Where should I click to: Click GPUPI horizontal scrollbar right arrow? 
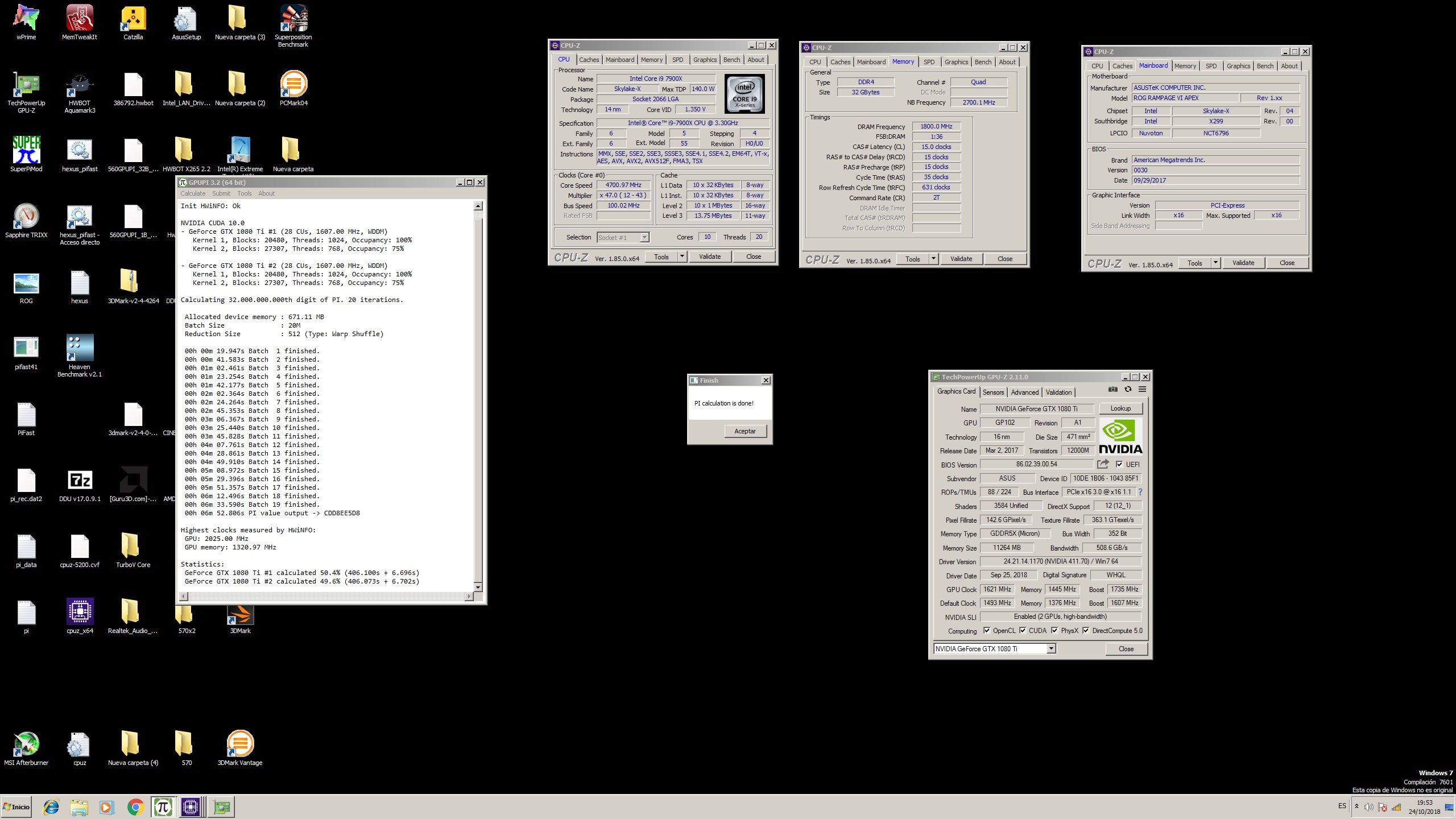coord(469,596)
